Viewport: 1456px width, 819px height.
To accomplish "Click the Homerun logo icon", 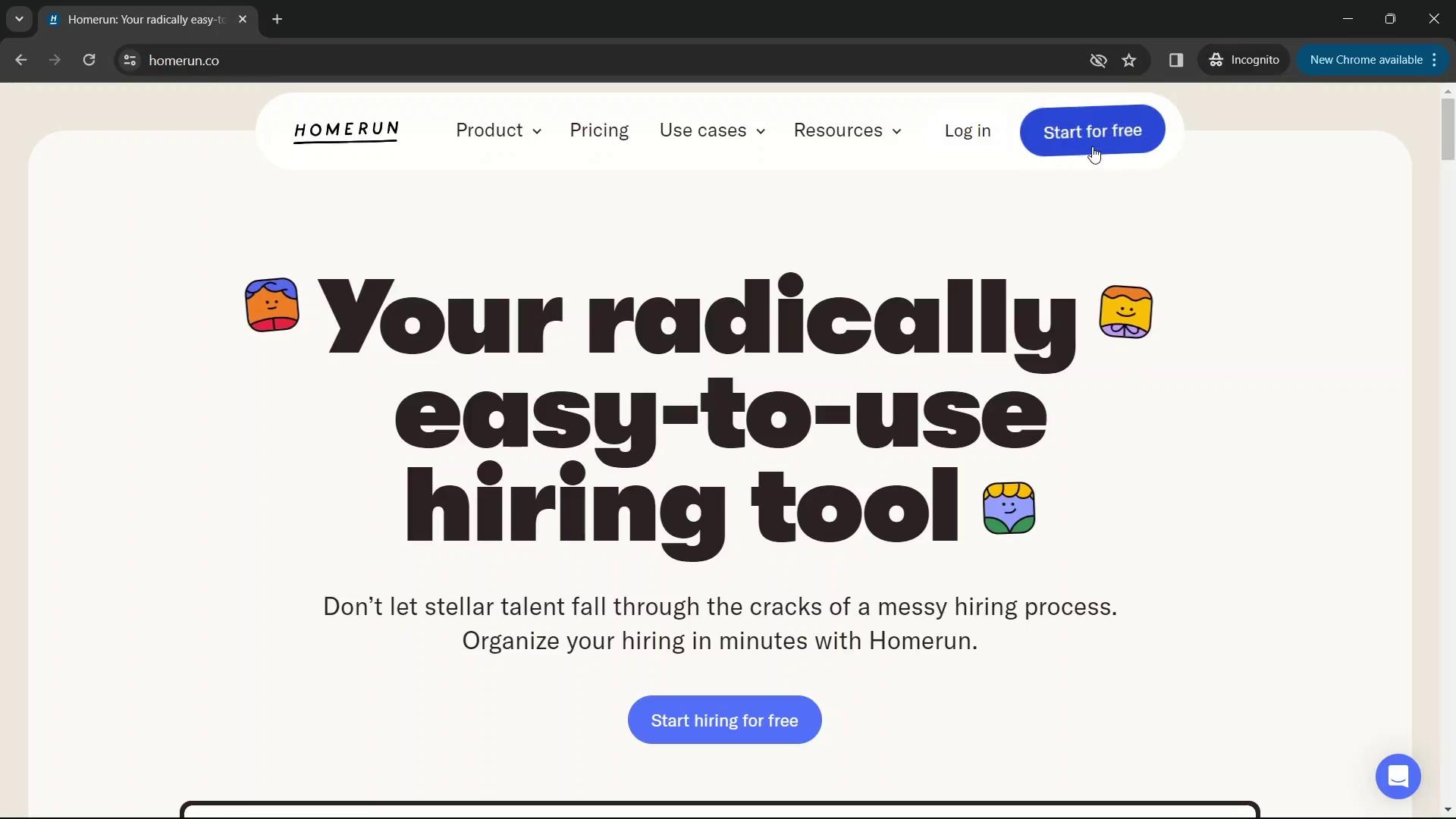I will tap(346, 130).
